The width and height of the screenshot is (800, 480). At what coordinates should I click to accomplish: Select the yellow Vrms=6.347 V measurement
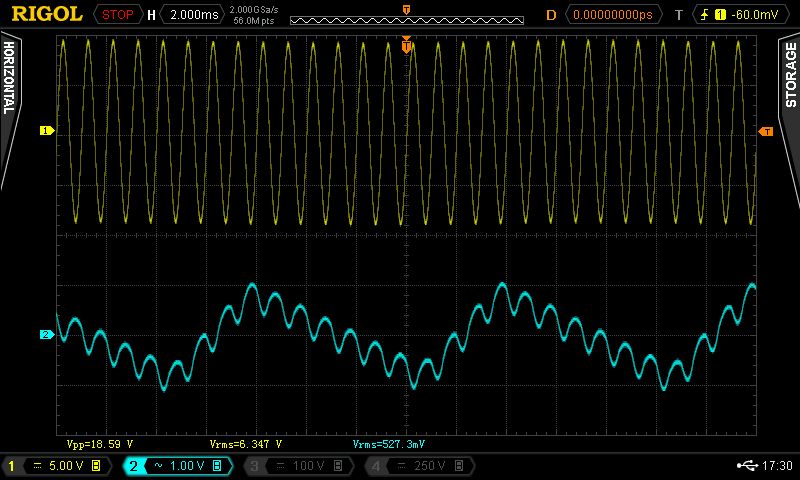click(245, 443)
